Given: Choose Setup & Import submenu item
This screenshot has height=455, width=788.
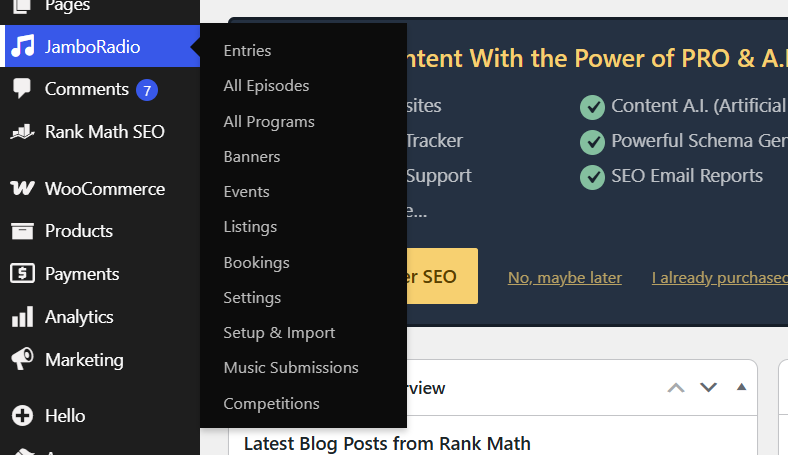Looking at the screenshot, I should tap(279, 333).
